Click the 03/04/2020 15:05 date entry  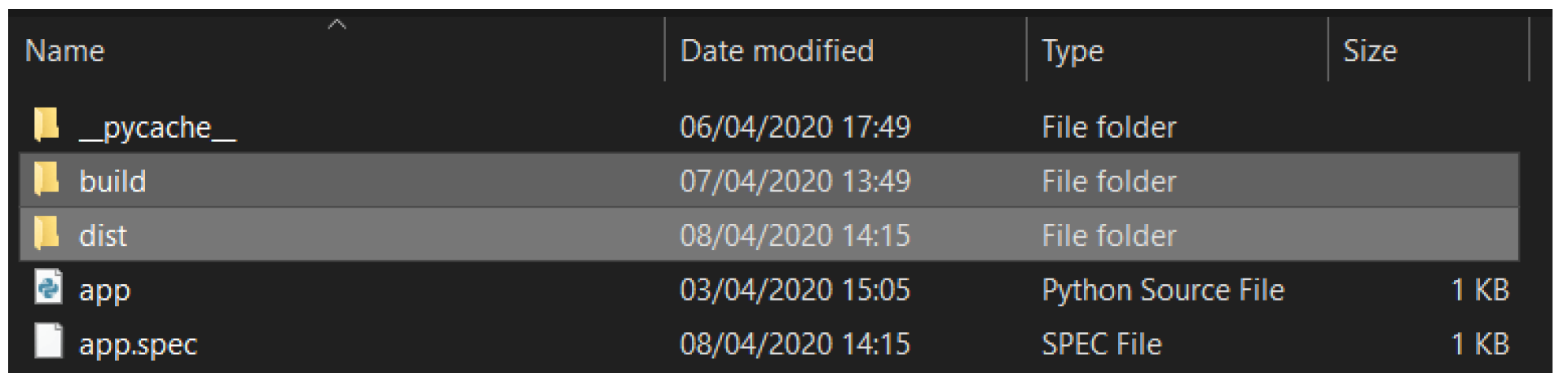coord(795,291)
